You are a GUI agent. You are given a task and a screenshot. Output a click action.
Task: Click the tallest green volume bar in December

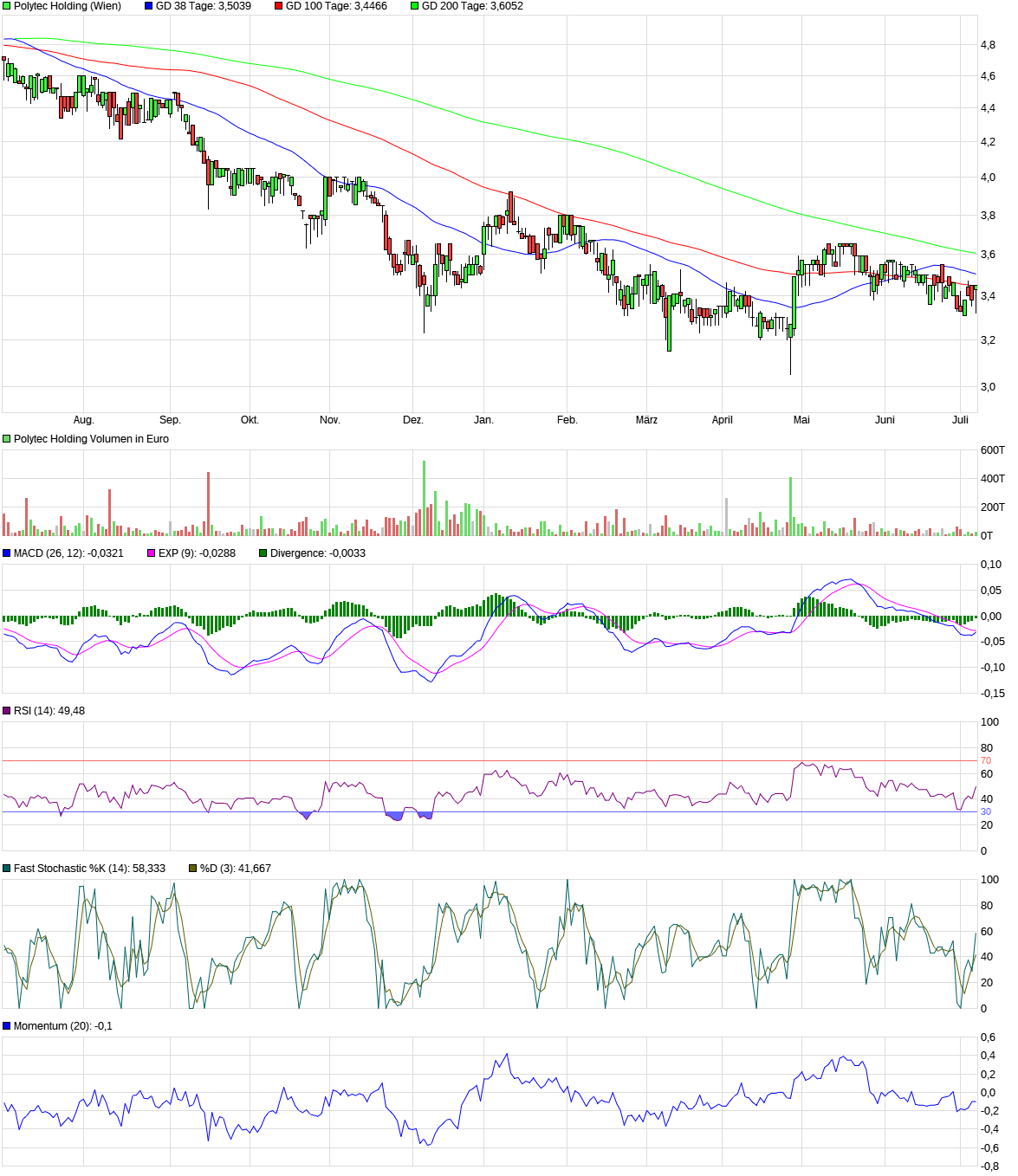coord(425,498)
